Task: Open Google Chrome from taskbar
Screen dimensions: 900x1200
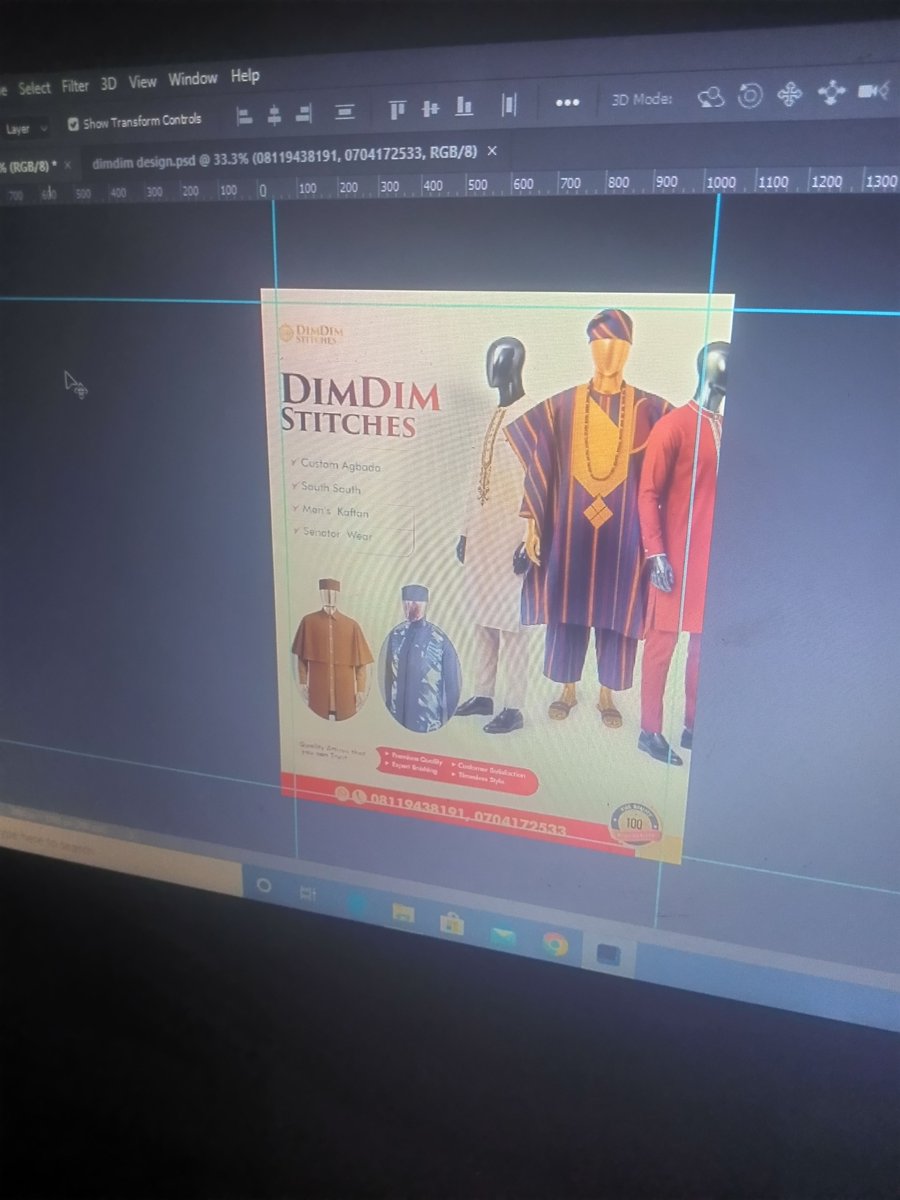Action: (554, 943)
